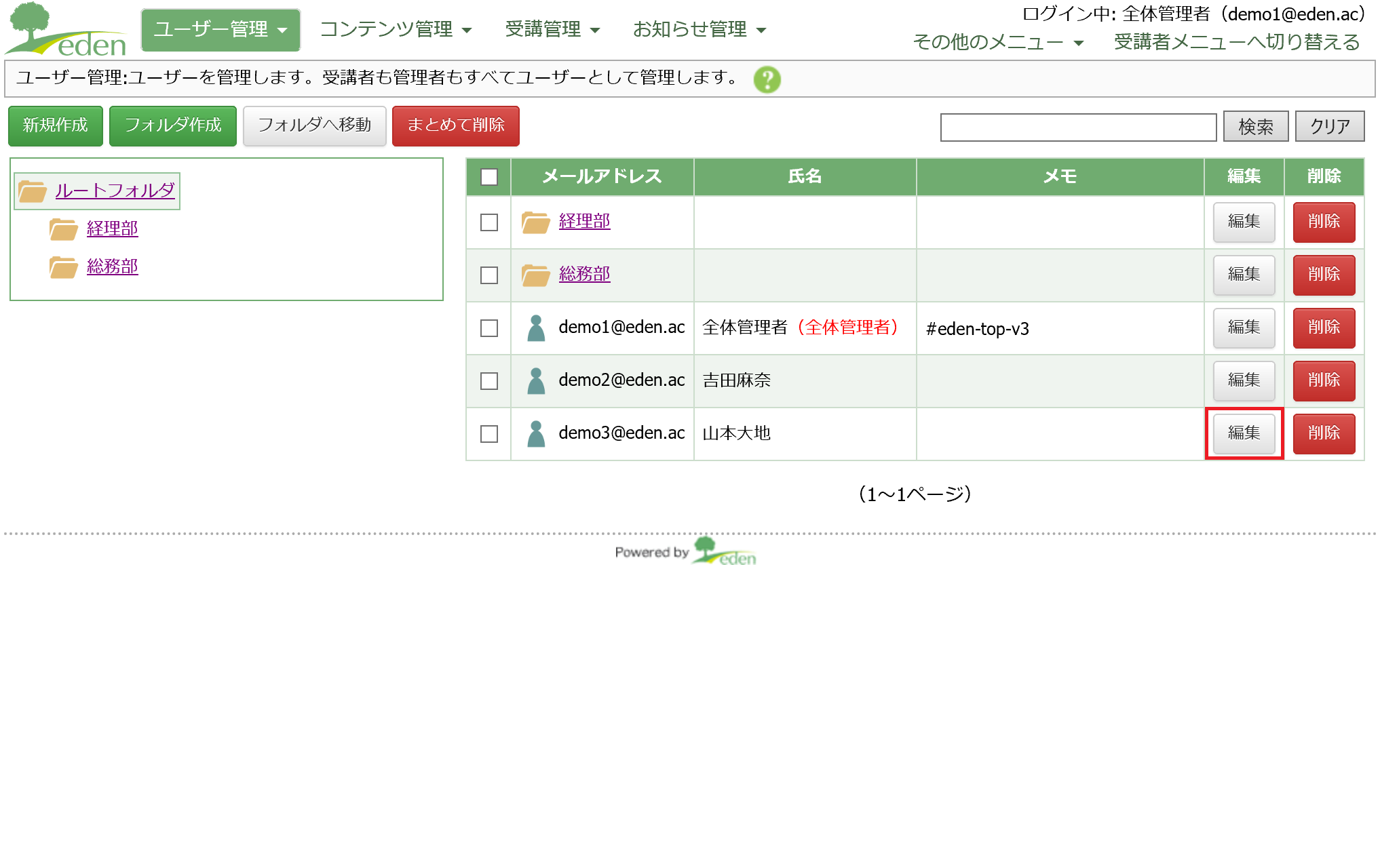Toggle the select-all checkbox in table header
This screenshot has width=1380, height=868.
click(x=488, y=177)
